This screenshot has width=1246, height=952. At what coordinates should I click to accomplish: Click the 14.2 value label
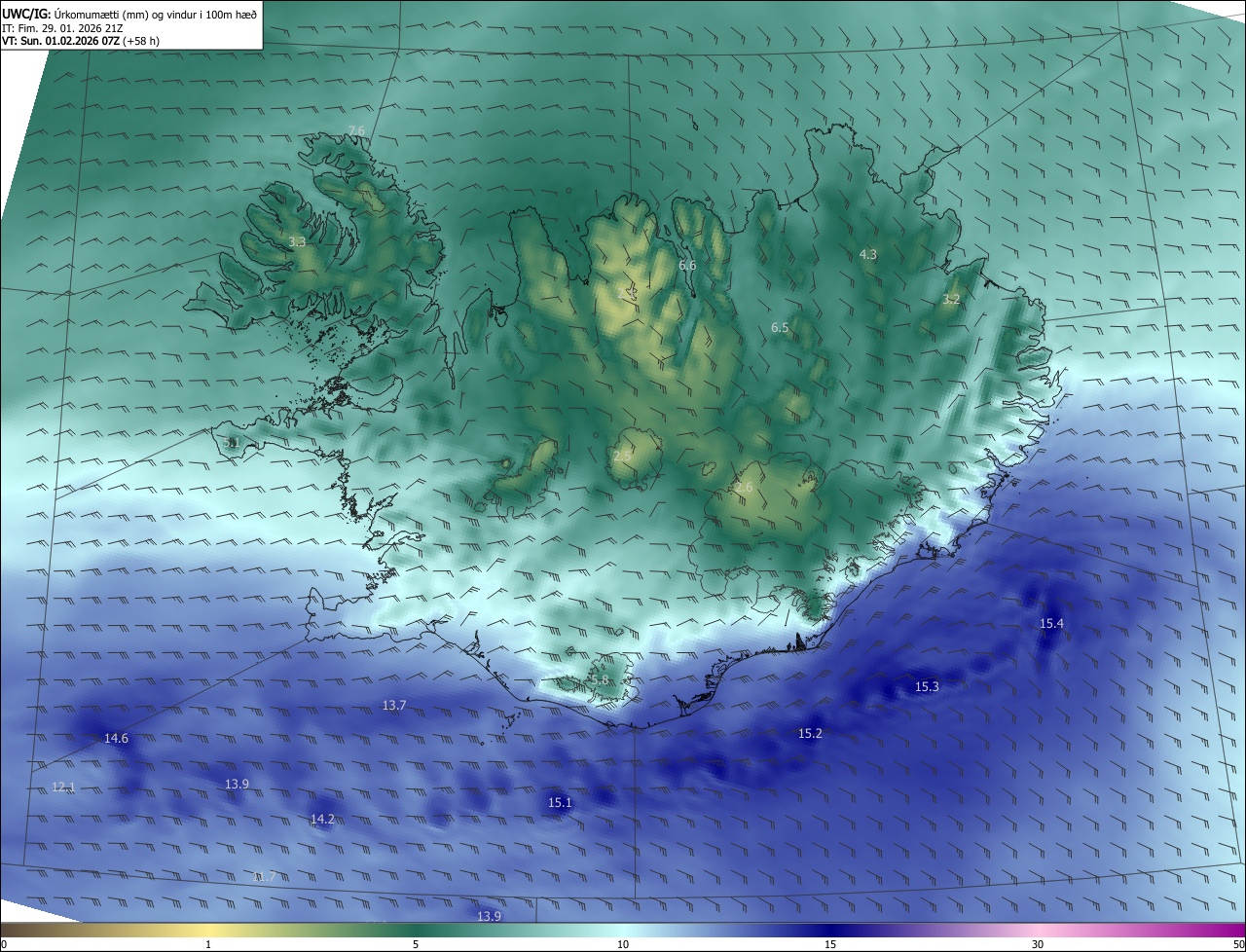tap(322, 820)
